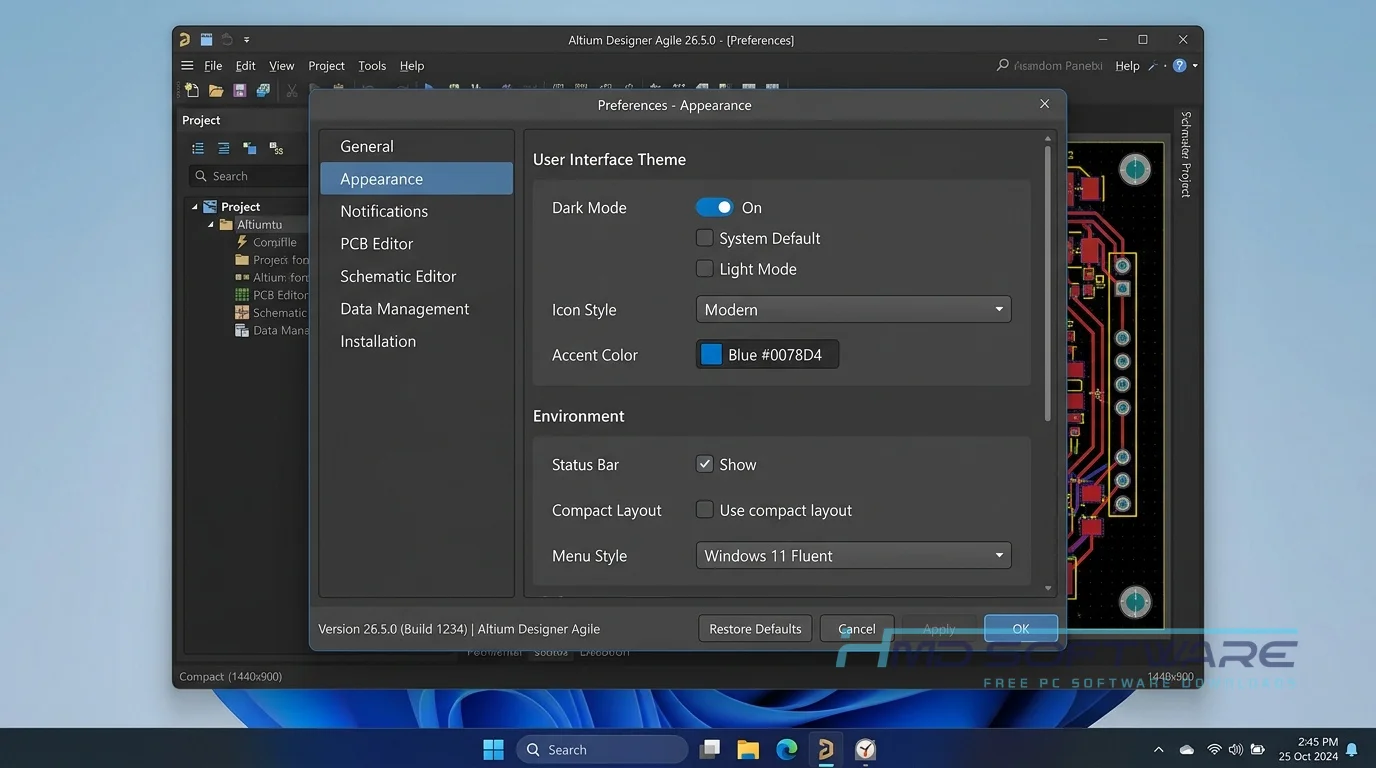This screenshot has width=1376, height=768.
Task: Click the Windows Start button on taskbar
Action: [x=494, y=749]
